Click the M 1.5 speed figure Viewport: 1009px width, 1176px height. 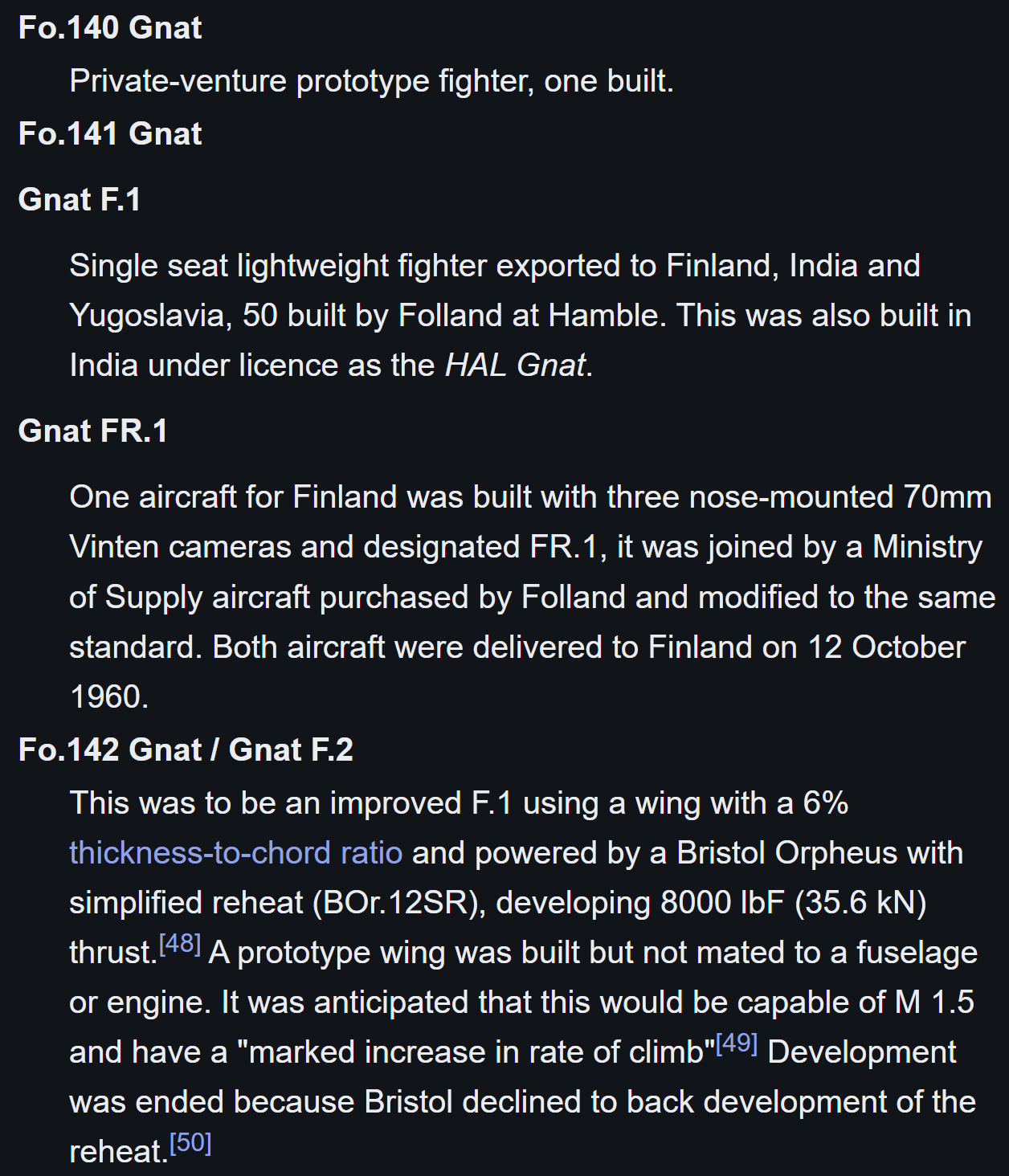pos(933,1002)
